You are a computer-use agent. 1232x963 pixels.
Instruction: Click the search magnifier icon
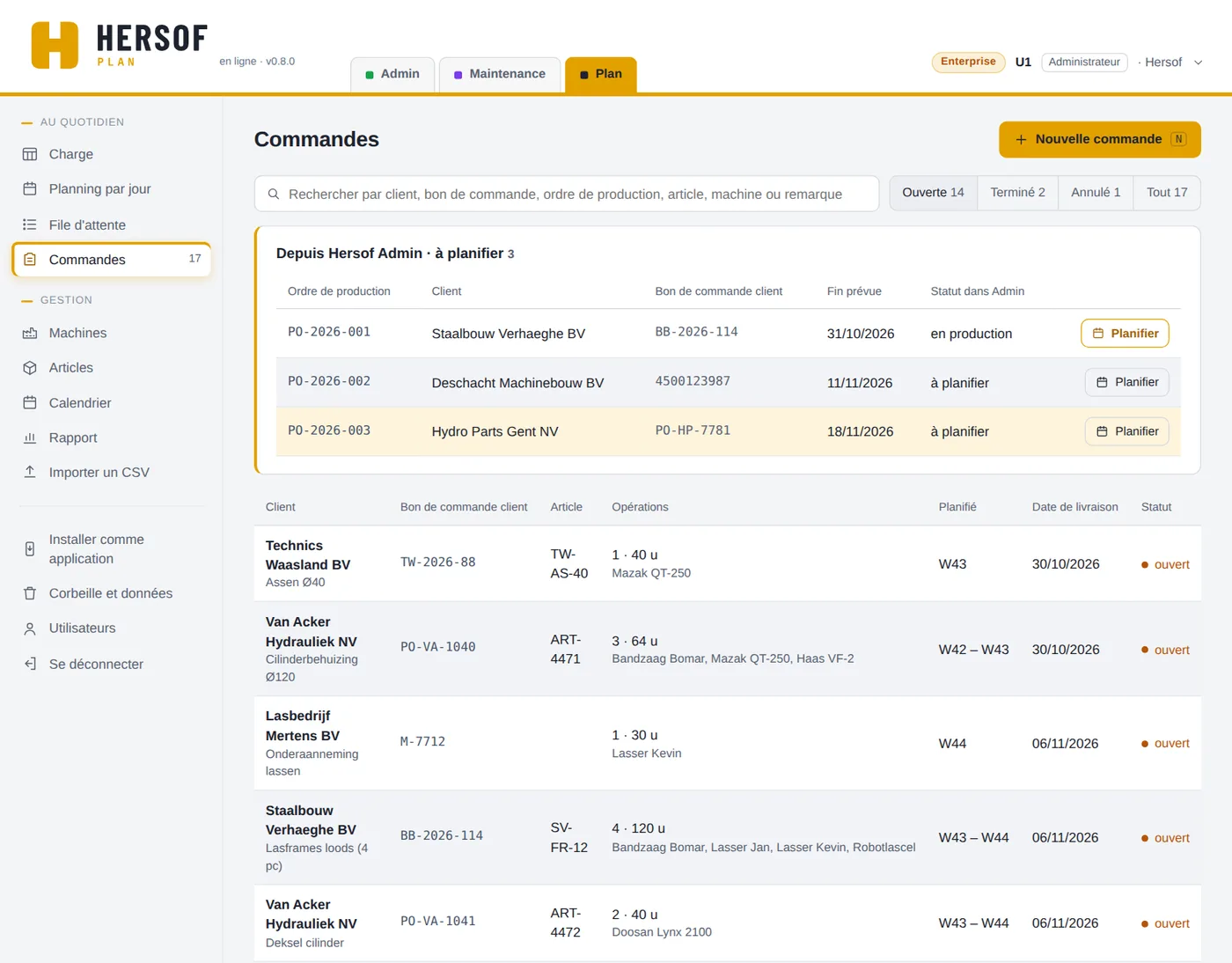tap(274, 194)
